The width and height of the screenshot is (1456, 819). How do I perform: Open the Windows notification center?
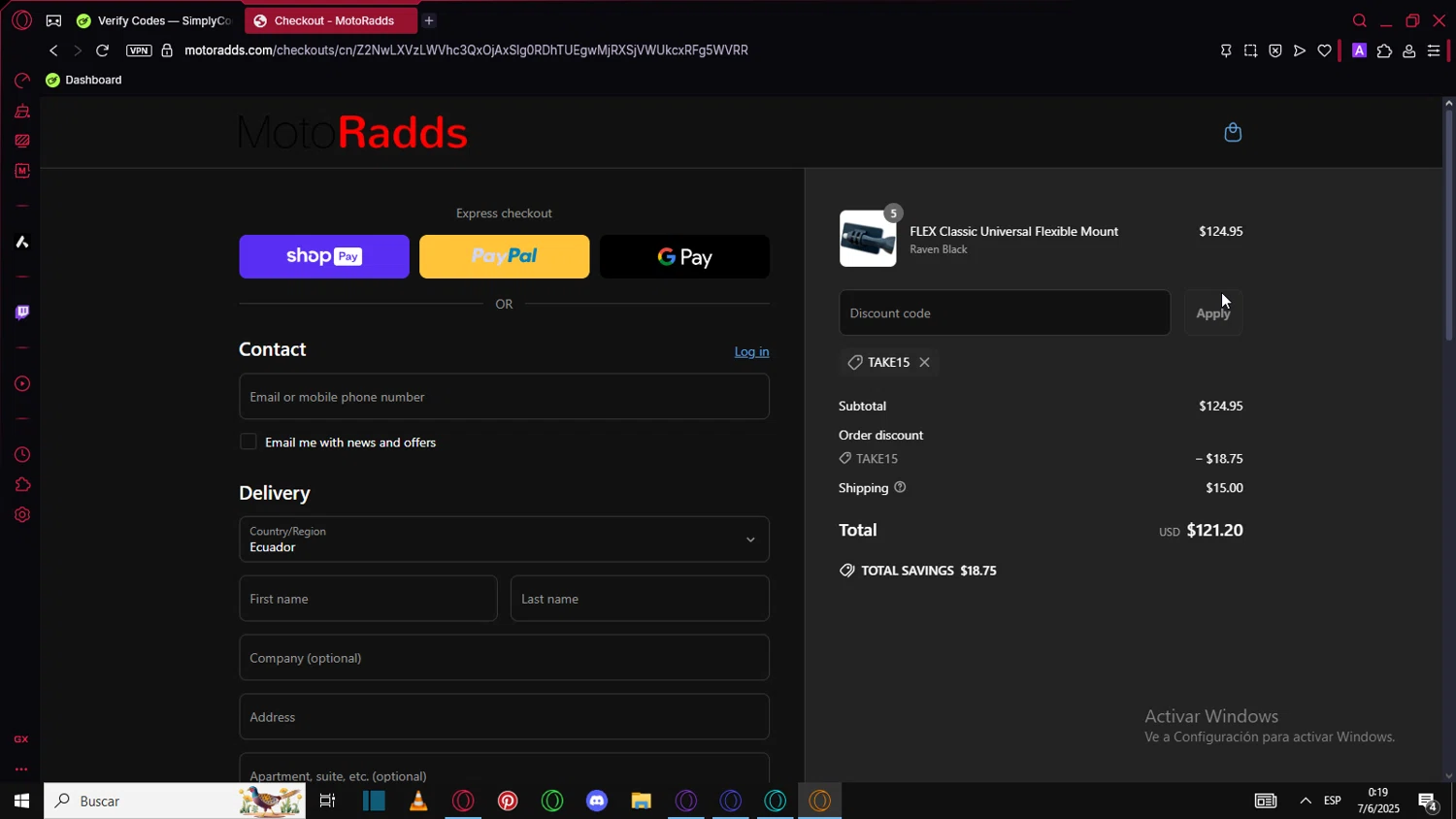point(1428,801)
